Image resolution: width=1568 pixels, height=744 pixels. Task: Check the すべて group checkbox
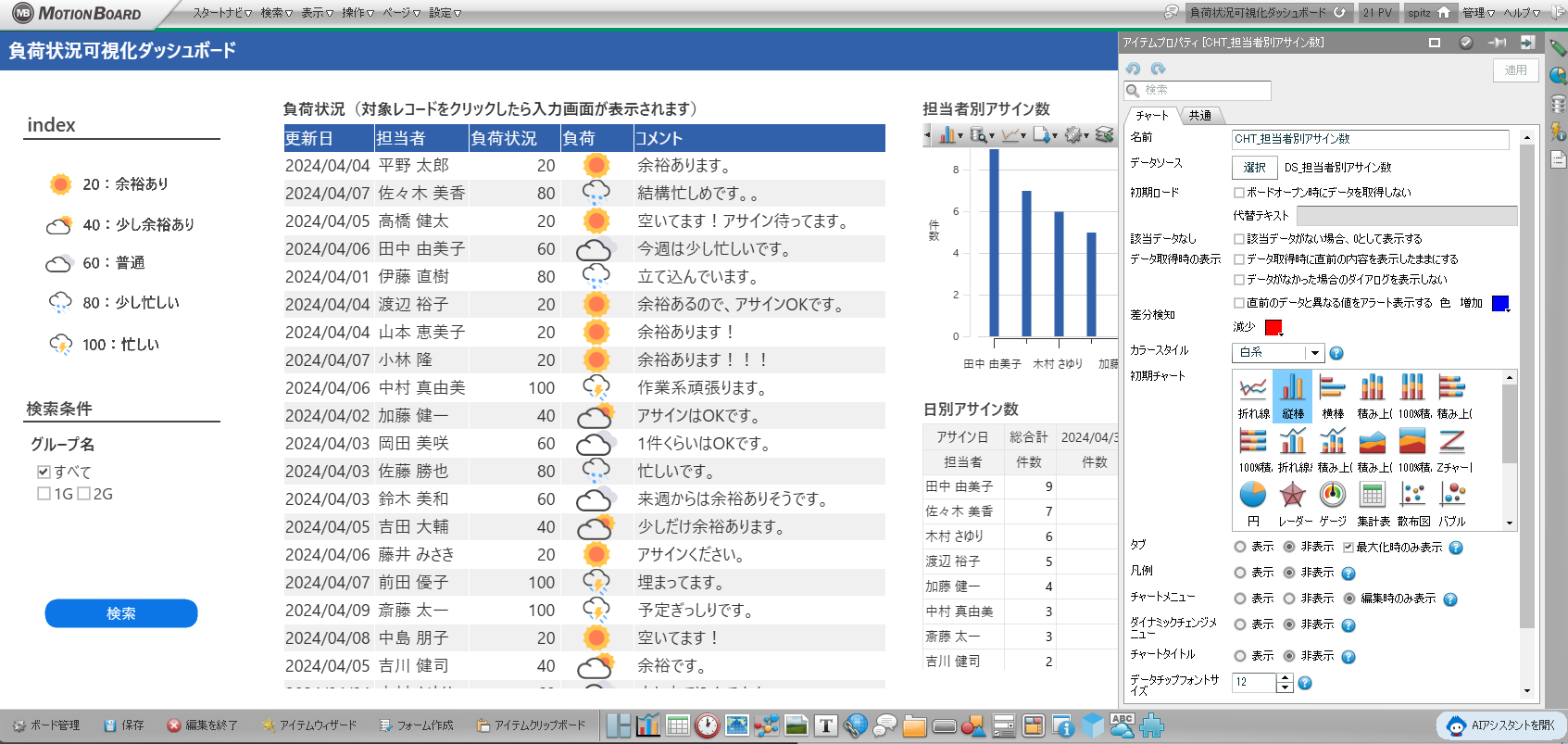(x=44, y=472)
